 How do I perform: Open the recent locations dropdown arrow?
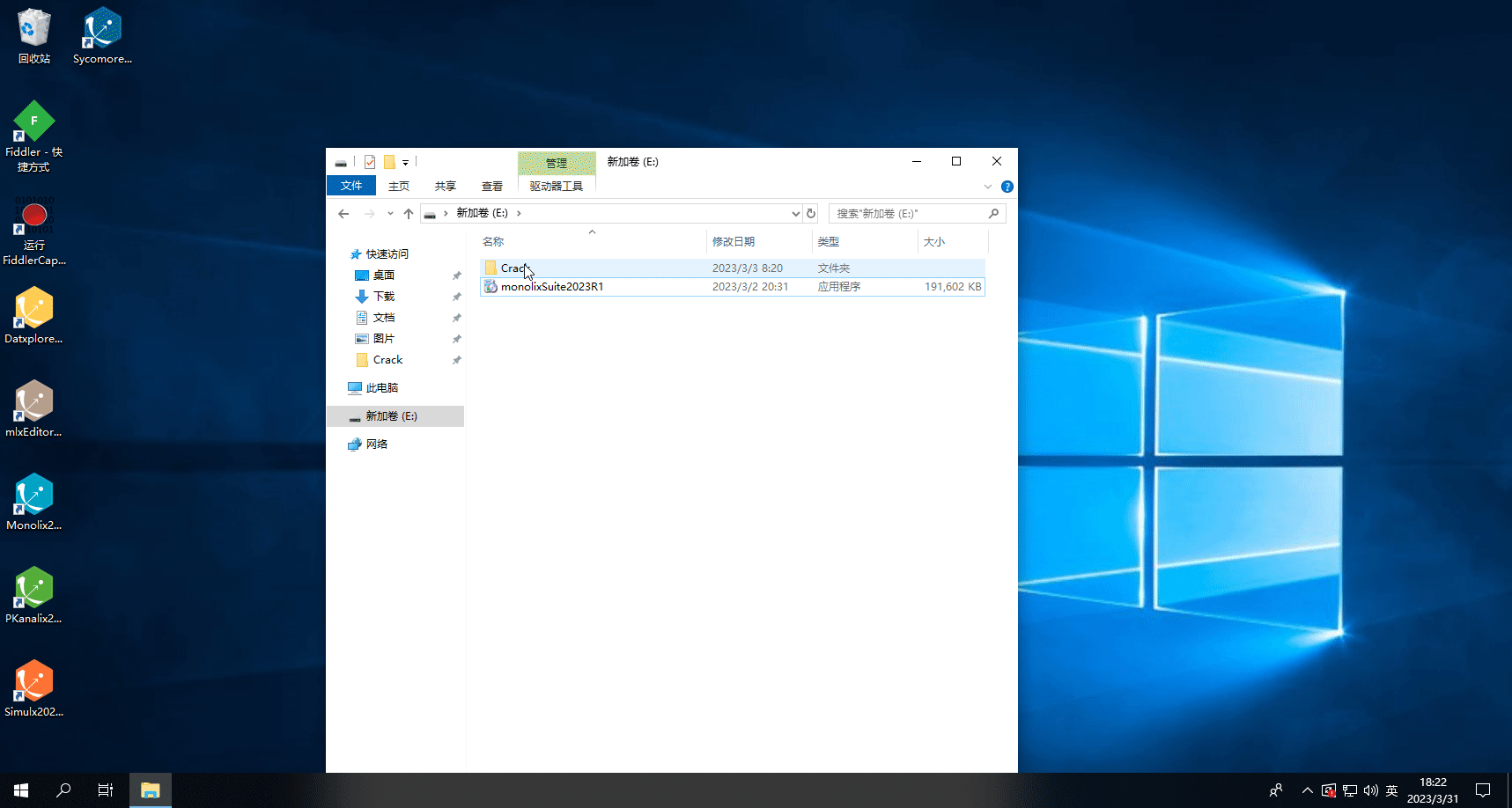pos(390,214)
